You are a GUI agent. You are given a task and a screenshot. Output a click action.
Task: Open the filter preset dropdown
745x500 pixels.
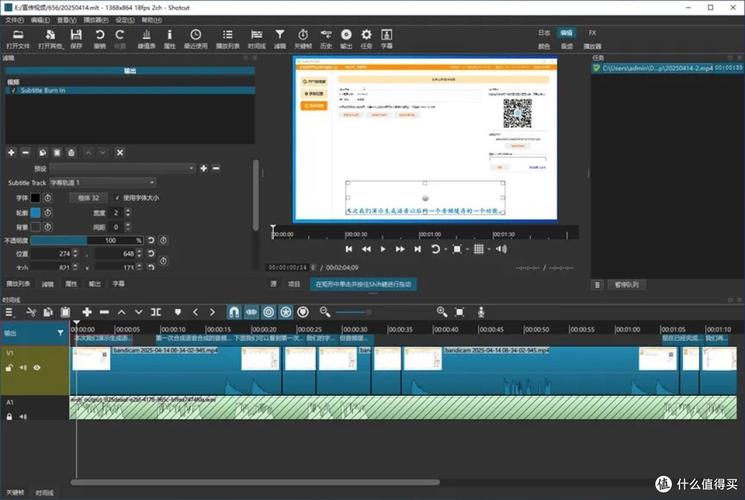(x=123, y=168)
